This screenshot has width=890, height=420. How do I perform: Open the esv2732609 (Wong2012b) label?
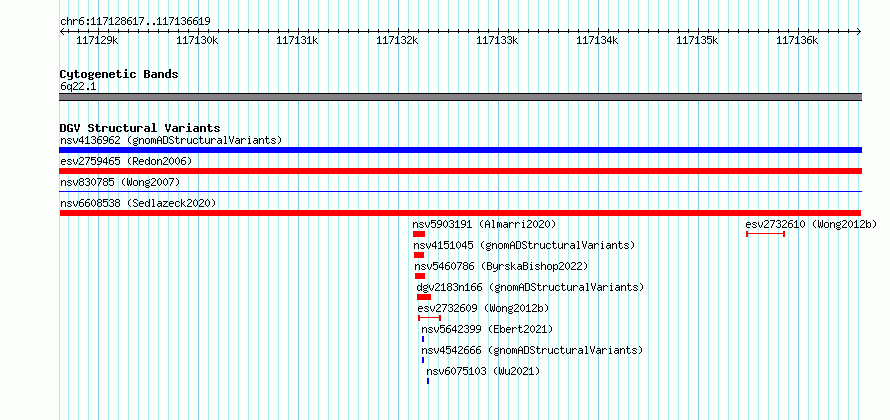(x=484, y=308)
